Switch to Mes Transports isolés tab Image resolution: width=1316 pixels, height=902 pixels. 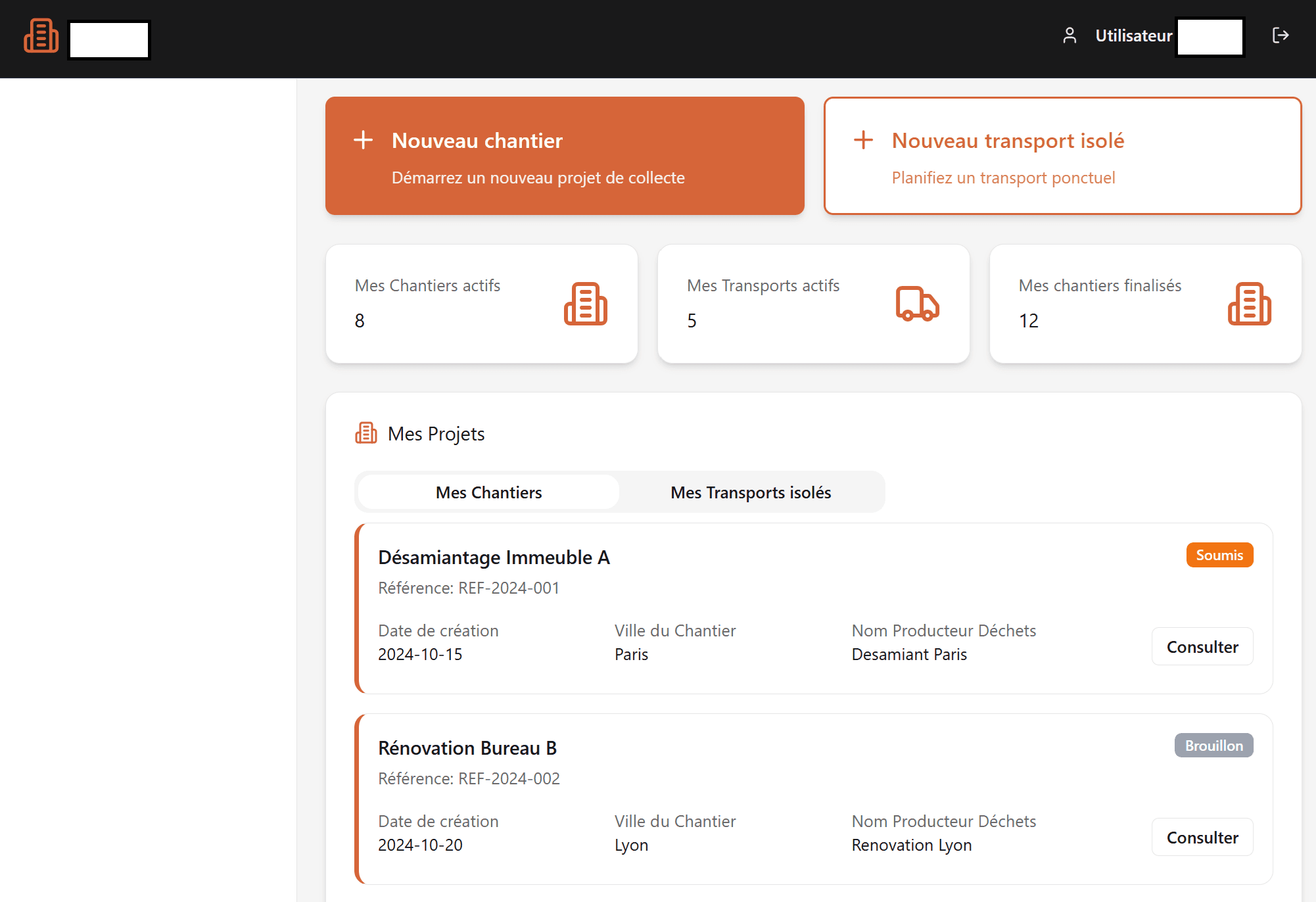pos(751,492)
